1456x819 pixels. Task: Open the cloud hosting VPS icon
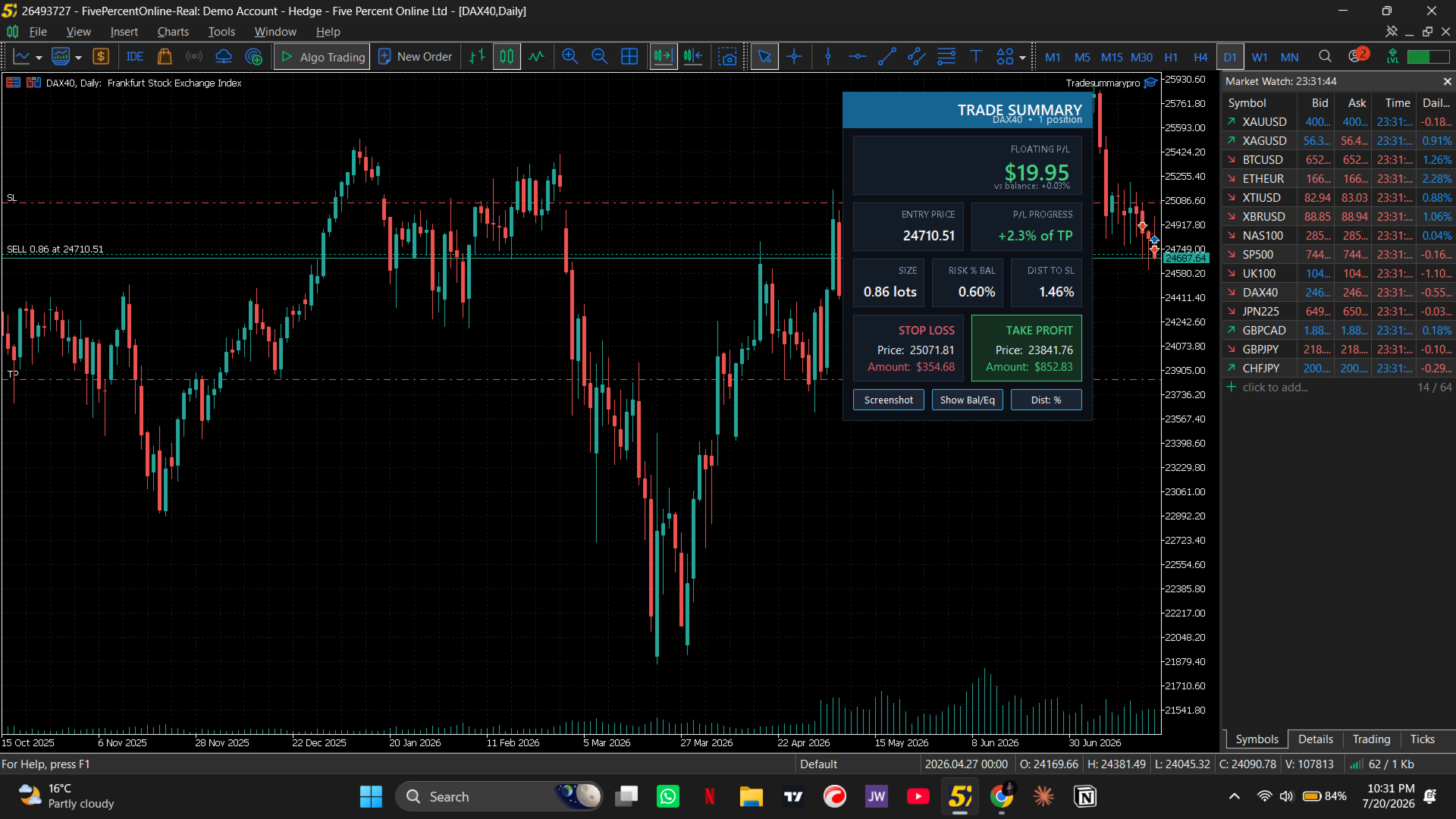(x=224, y=57)
